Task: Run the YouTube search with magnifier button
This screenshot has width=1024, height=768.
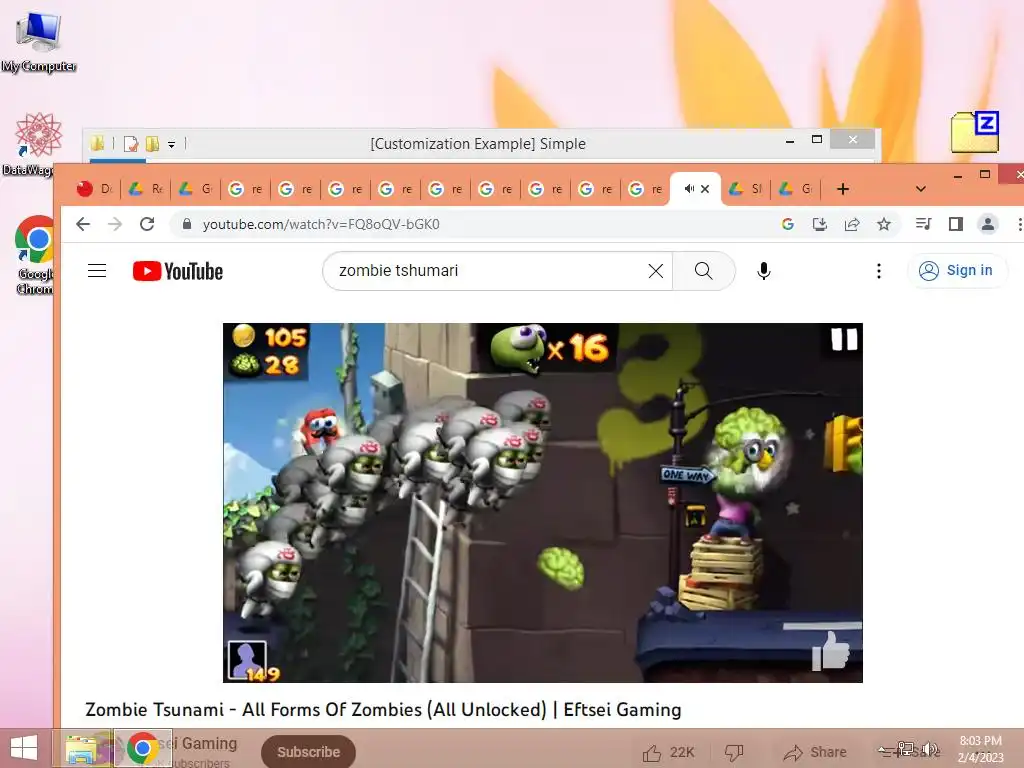Action: pos(704,270)
